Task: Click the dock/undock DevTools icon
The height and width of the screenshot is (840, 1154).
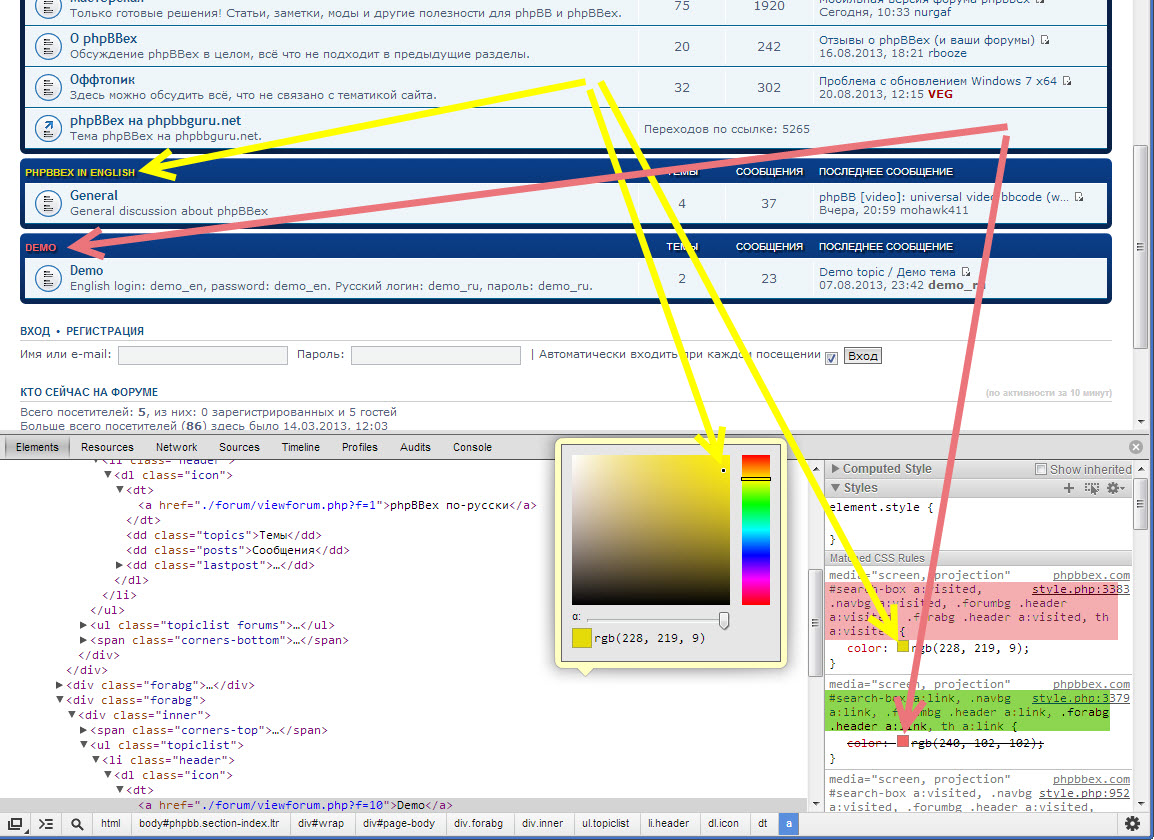Action: [x=16, y=824]
